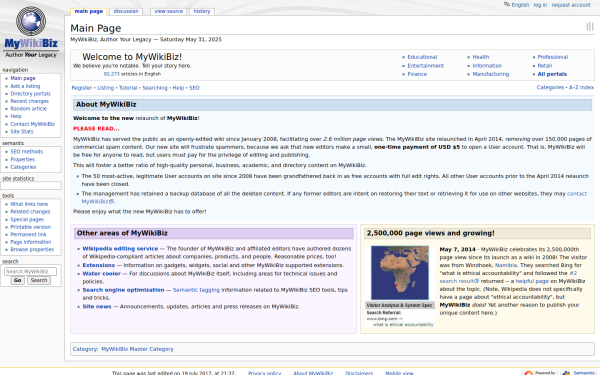Open the Retail portal link
Viewport: 600px width, 375px height.
point(545,66)
